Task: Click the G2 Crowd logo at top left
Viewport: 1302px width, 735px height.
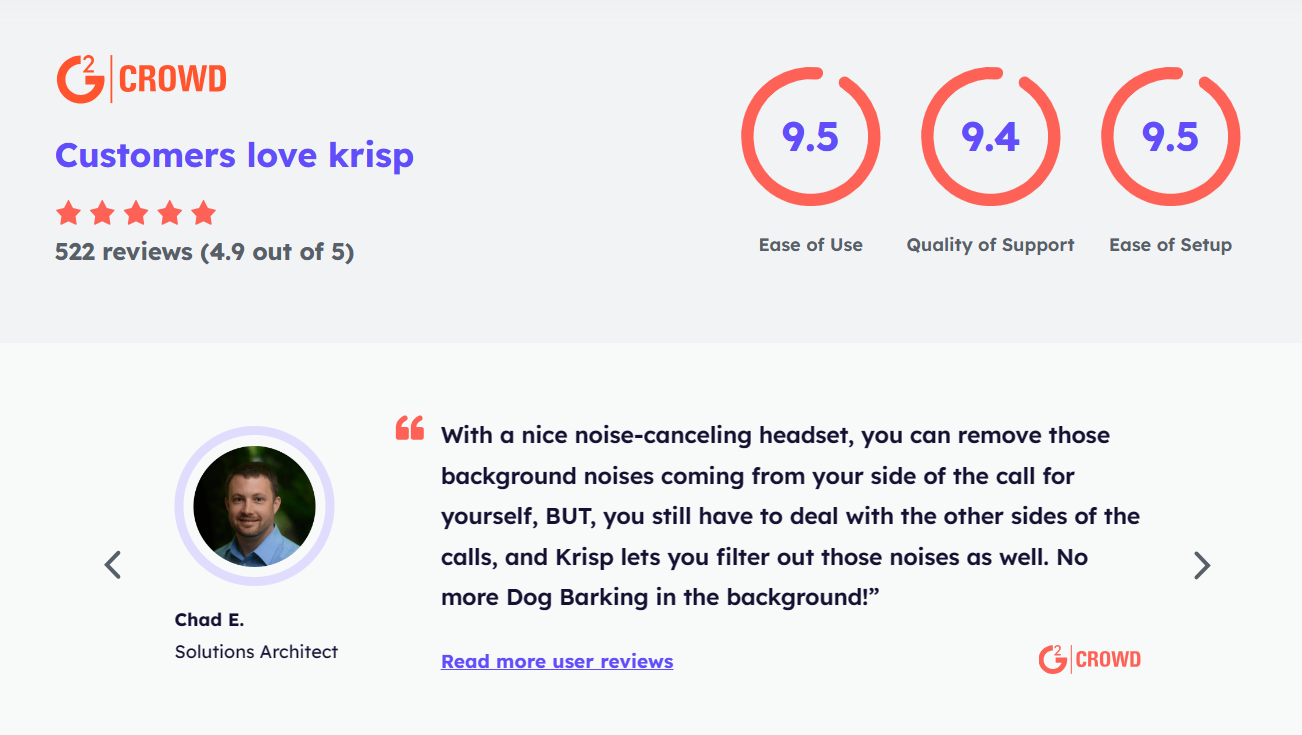Action: (141, 78)
